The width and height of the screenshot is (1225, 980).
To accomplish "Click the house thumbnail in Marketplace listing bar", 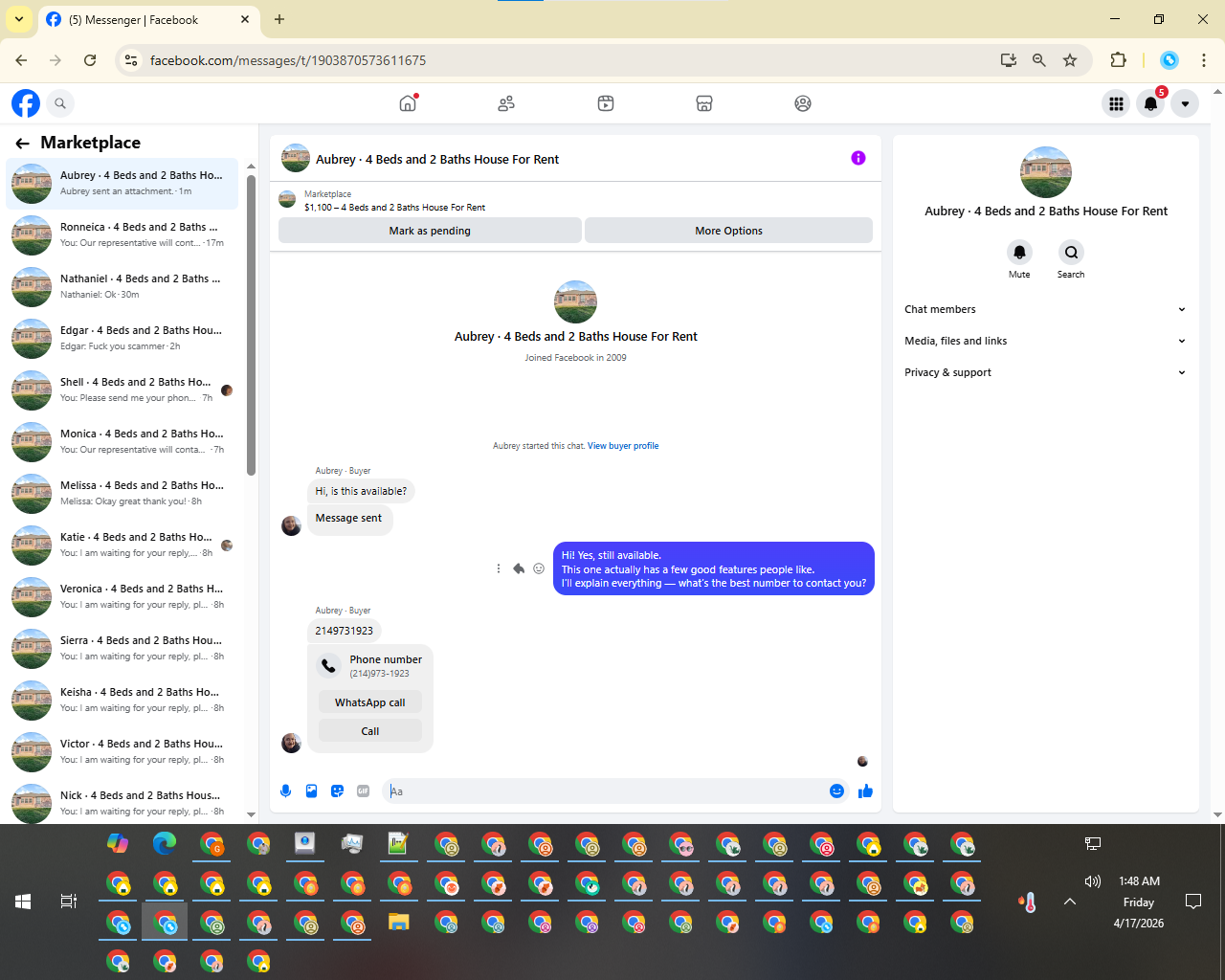I will (287, 199).
